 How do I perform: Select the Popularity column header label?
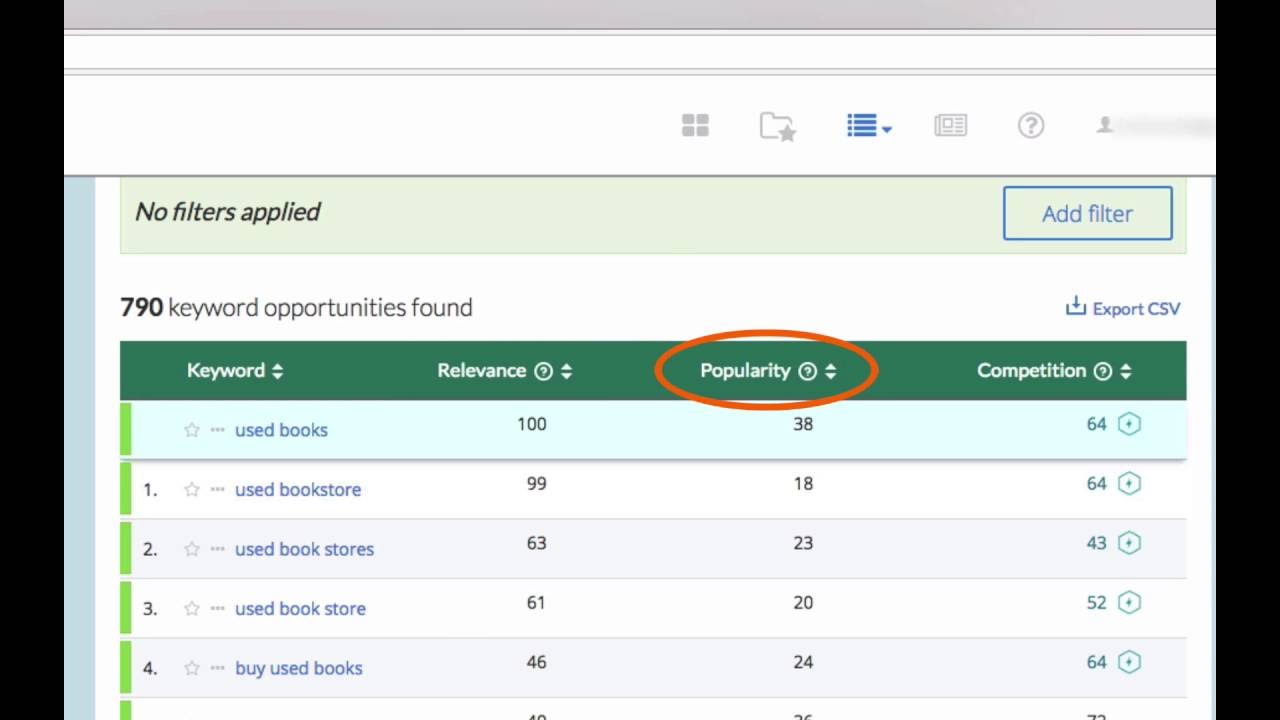tap(745, 371)
